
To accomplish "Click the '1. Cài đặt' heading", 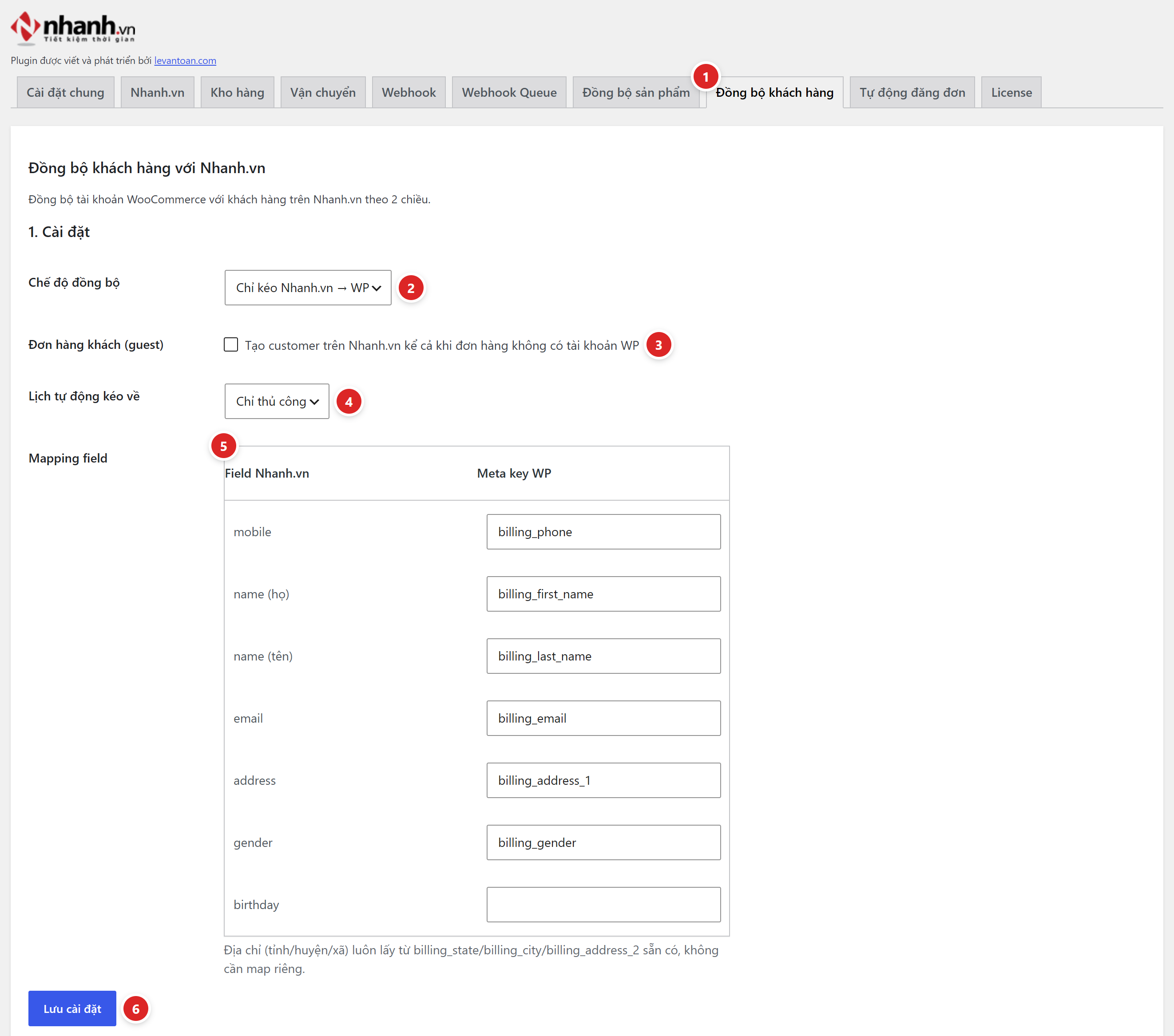I will [59, 232].
